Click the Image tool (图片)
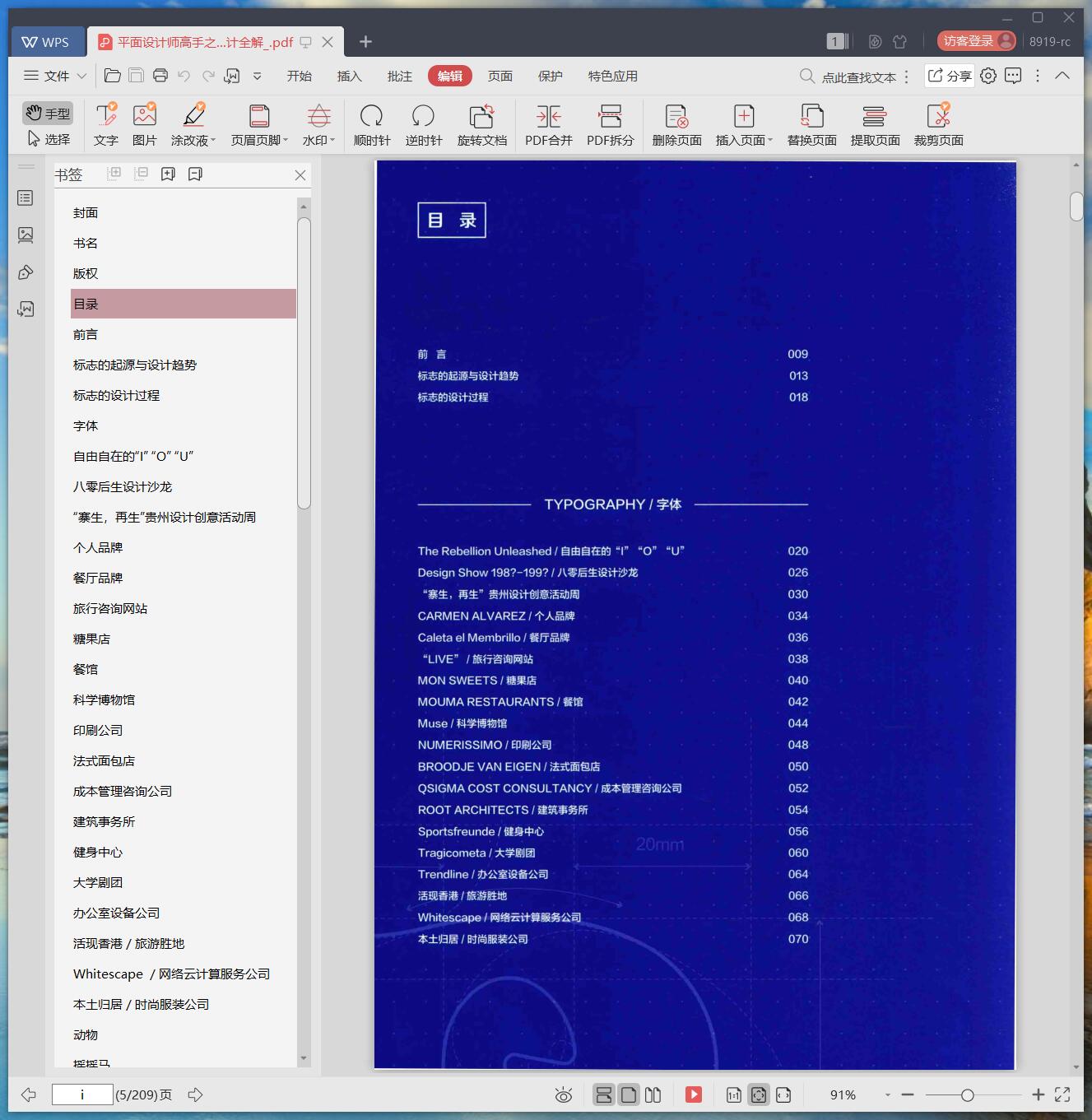 (145, 125)
